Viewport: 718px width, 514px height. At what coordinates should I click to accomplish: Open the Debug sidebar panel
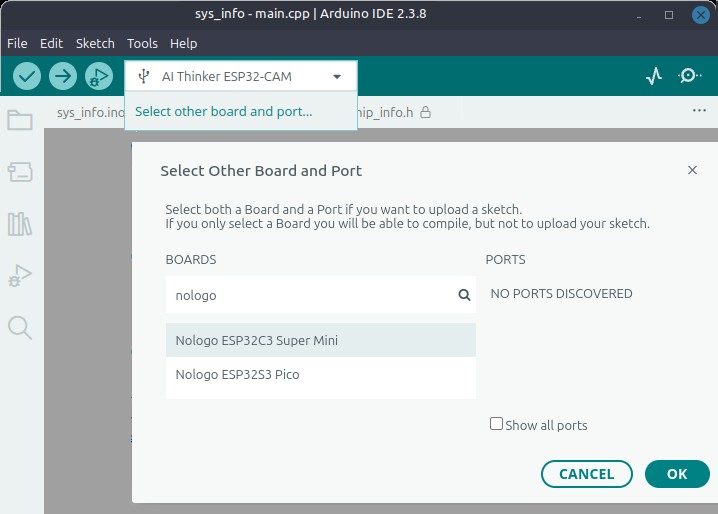[20, 276]
